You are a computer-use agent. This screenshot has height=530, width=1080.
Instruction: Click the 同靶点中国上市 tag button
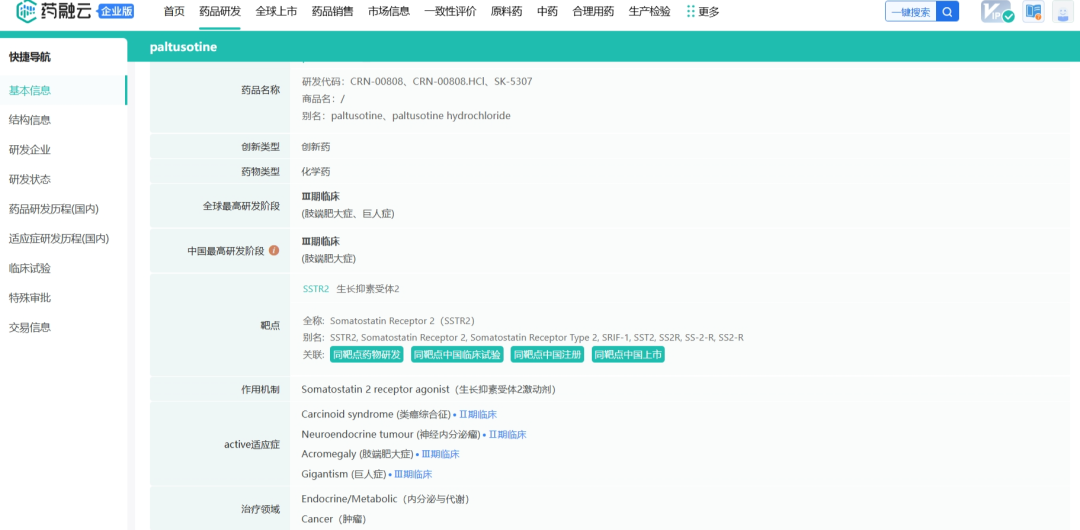pos(628,355)
